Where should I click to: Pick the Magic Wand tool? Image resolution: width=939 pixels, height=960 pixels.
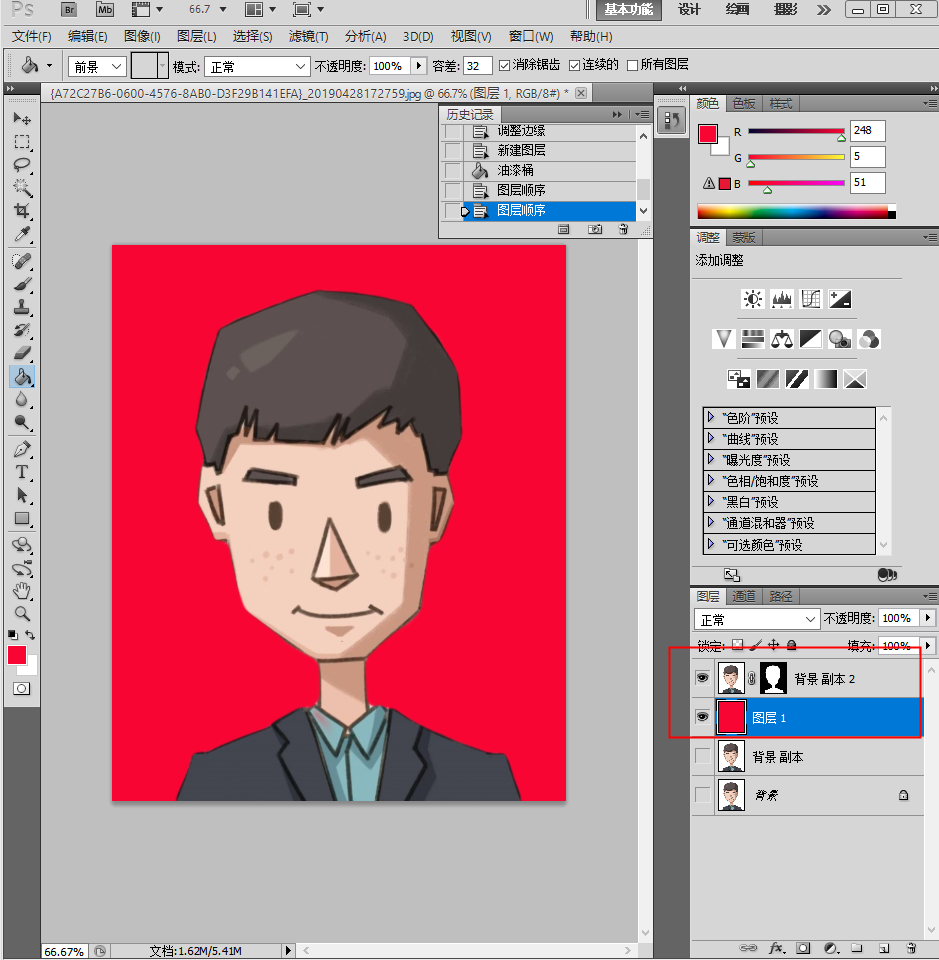[x=22, y=187]
